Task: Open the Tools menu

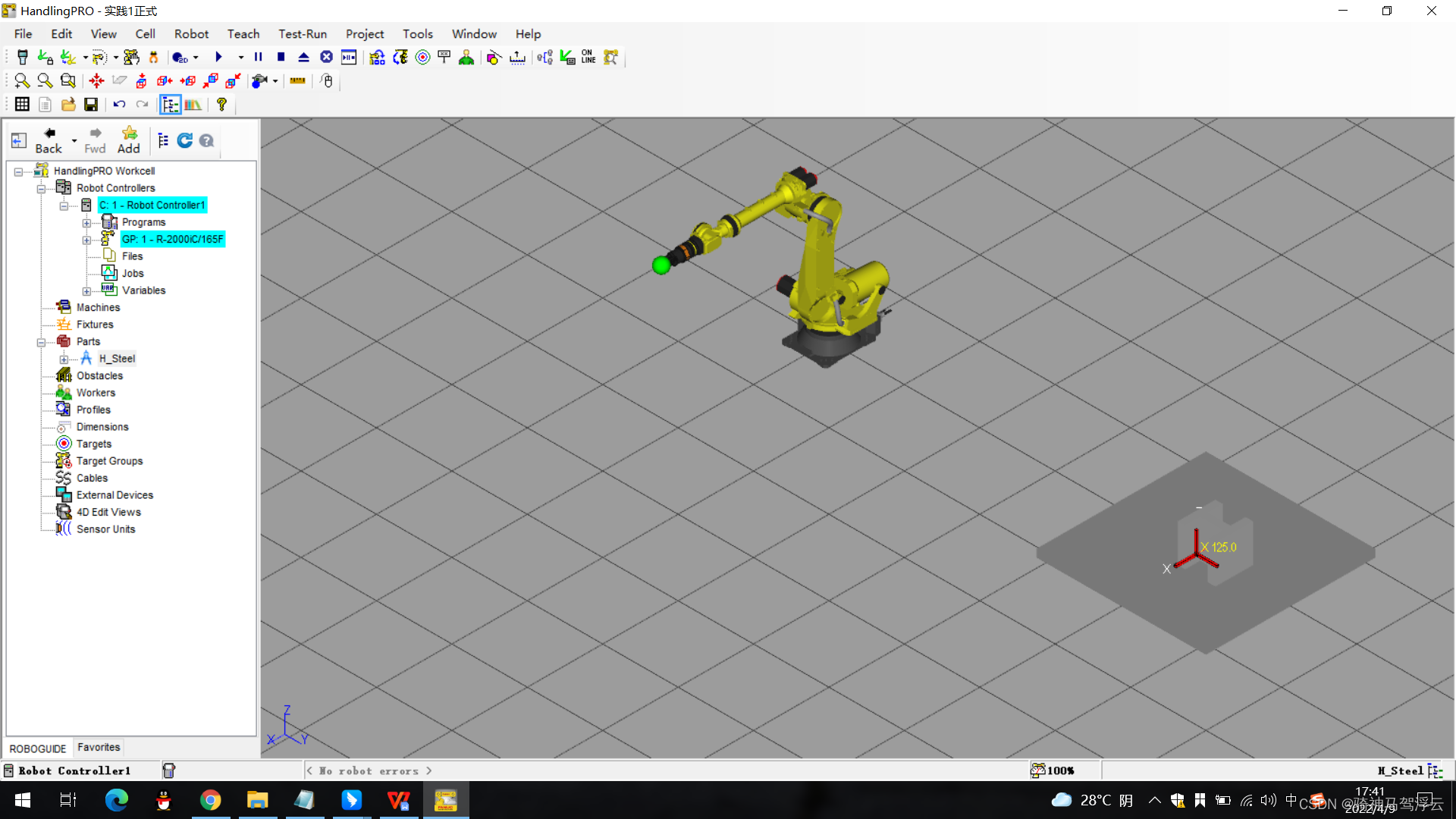Action: tap(418, 34)
